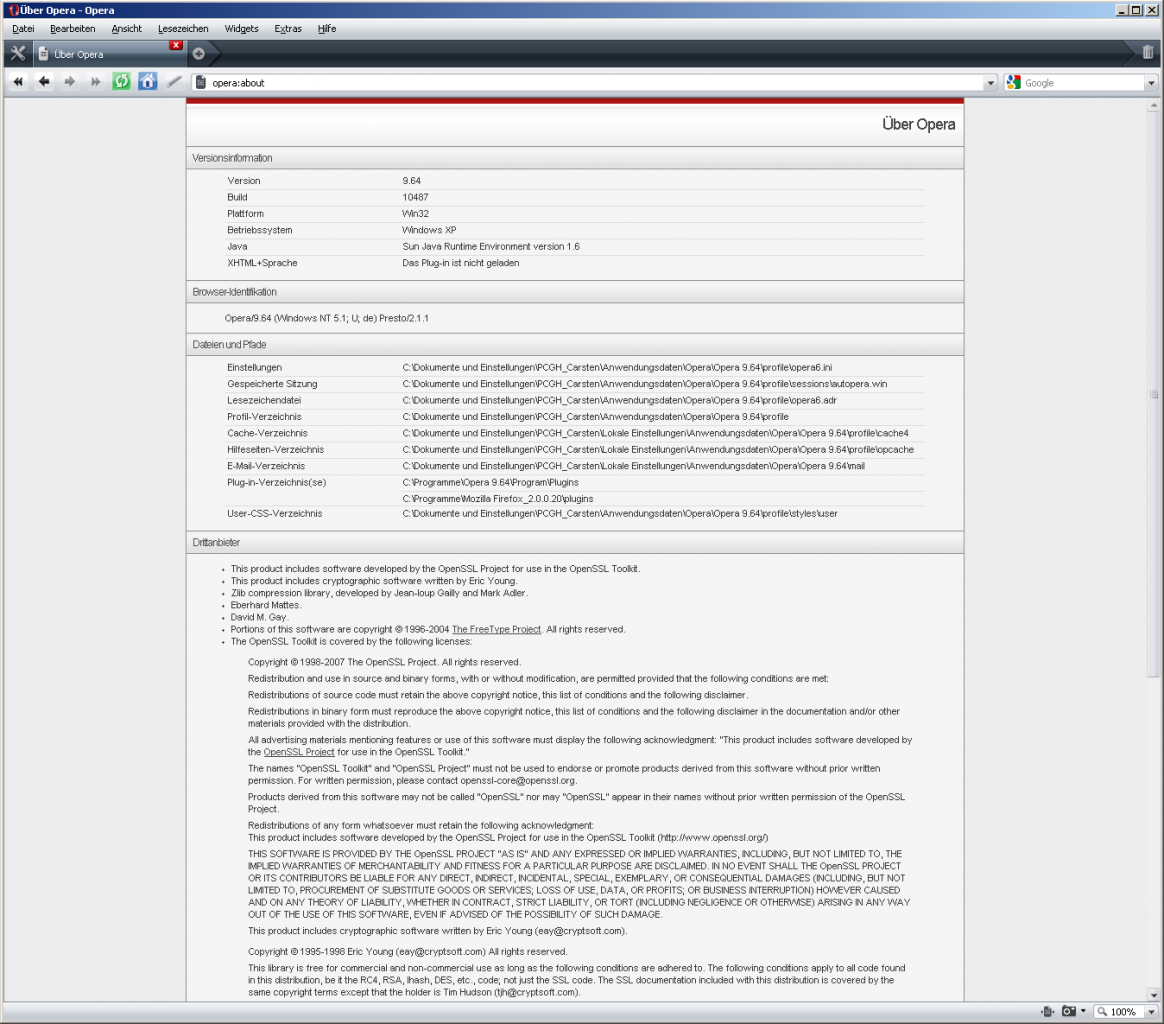The image size is (1164, 1024).
Task: Toggle fit-to-width icon in the status bar
Action: [x=1047, y=1011]
